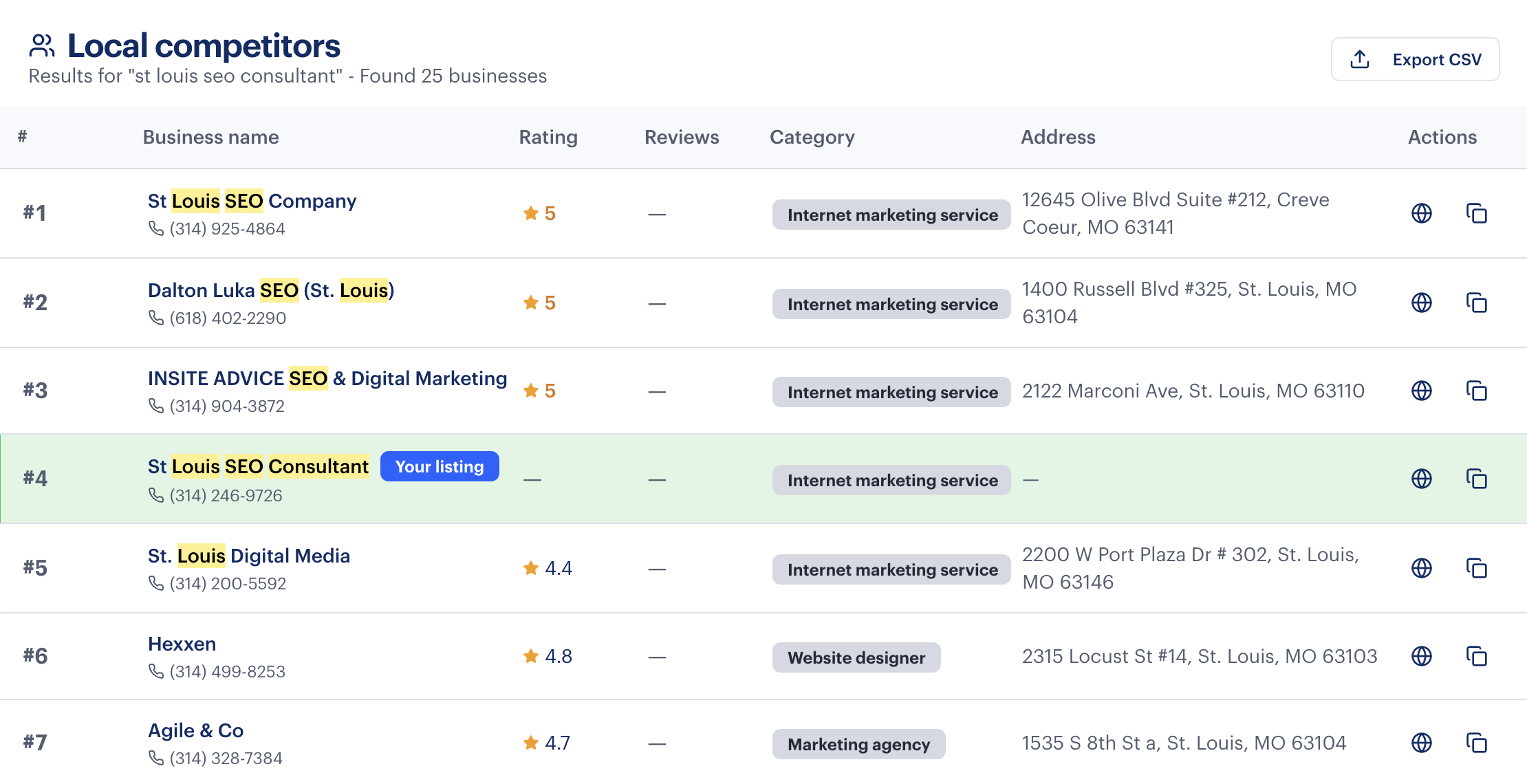The image size is (1527, 784).
Task: Sort the table by the Rating column
Action: [x=548, y=137]
